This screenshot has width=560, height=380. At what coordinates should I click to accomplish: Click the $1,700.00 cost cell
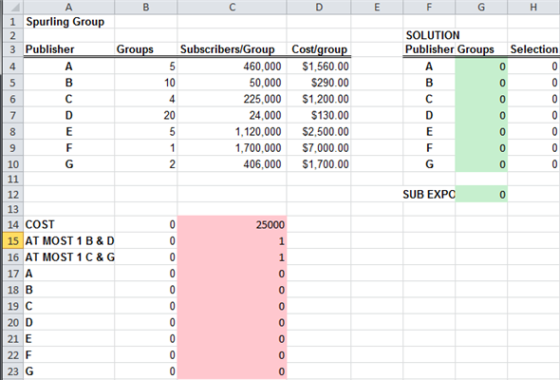(x=319, y=164)
